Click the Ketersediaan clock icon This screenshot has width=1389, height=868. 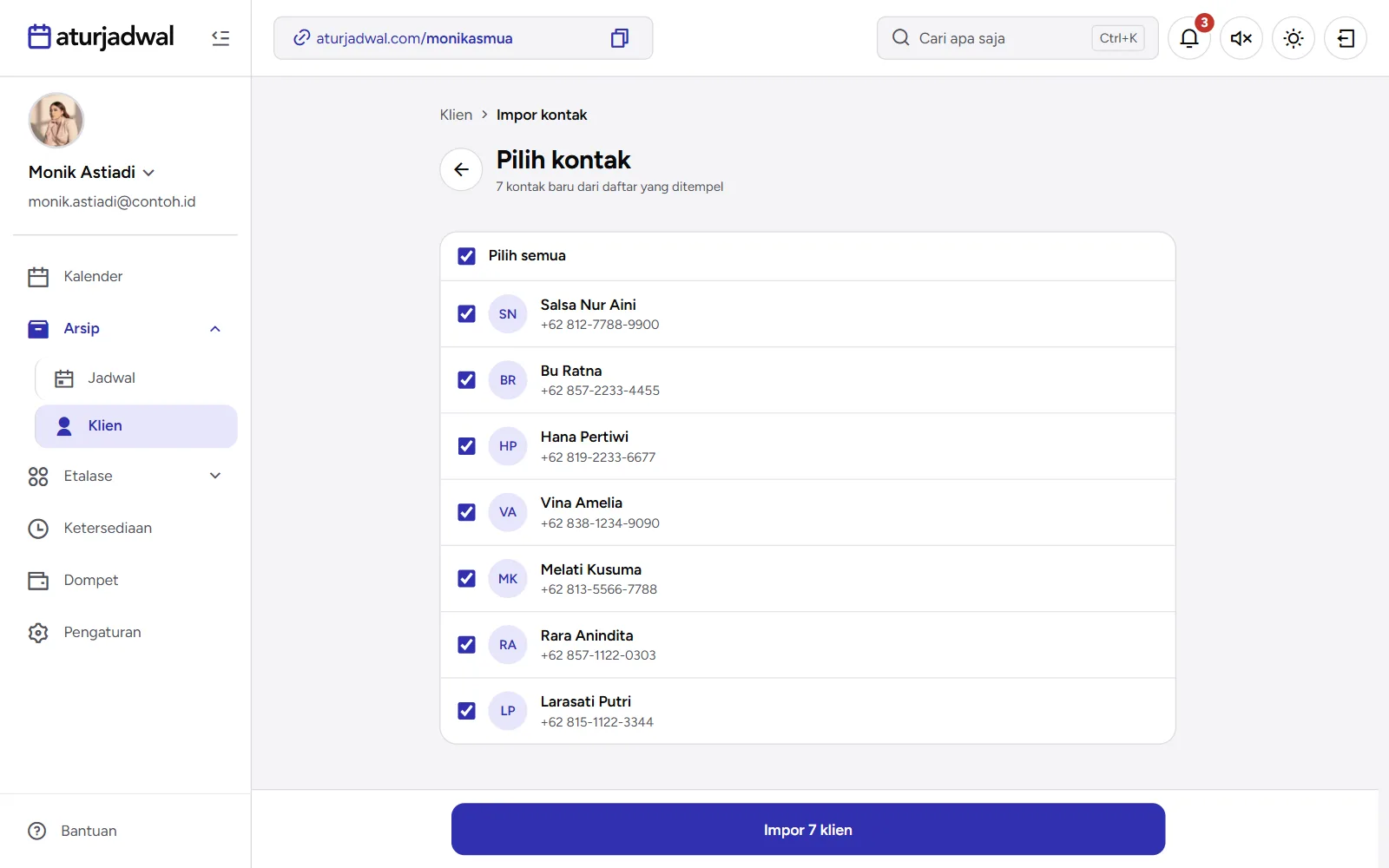[38, 529]
